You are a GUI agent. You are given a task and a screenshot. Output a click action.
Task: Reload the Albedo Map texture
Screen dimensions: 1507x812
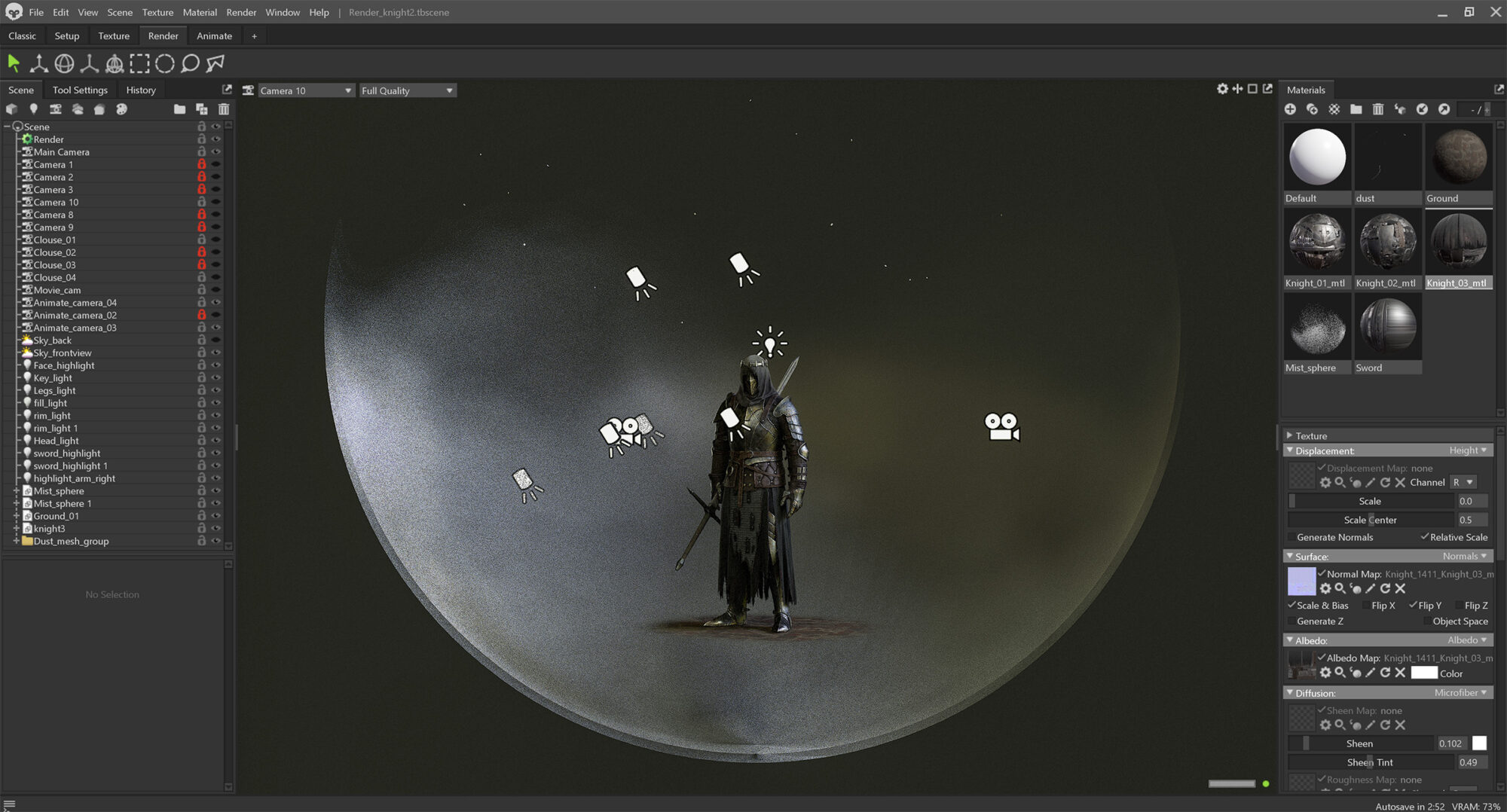click(x=1385, y=673)
